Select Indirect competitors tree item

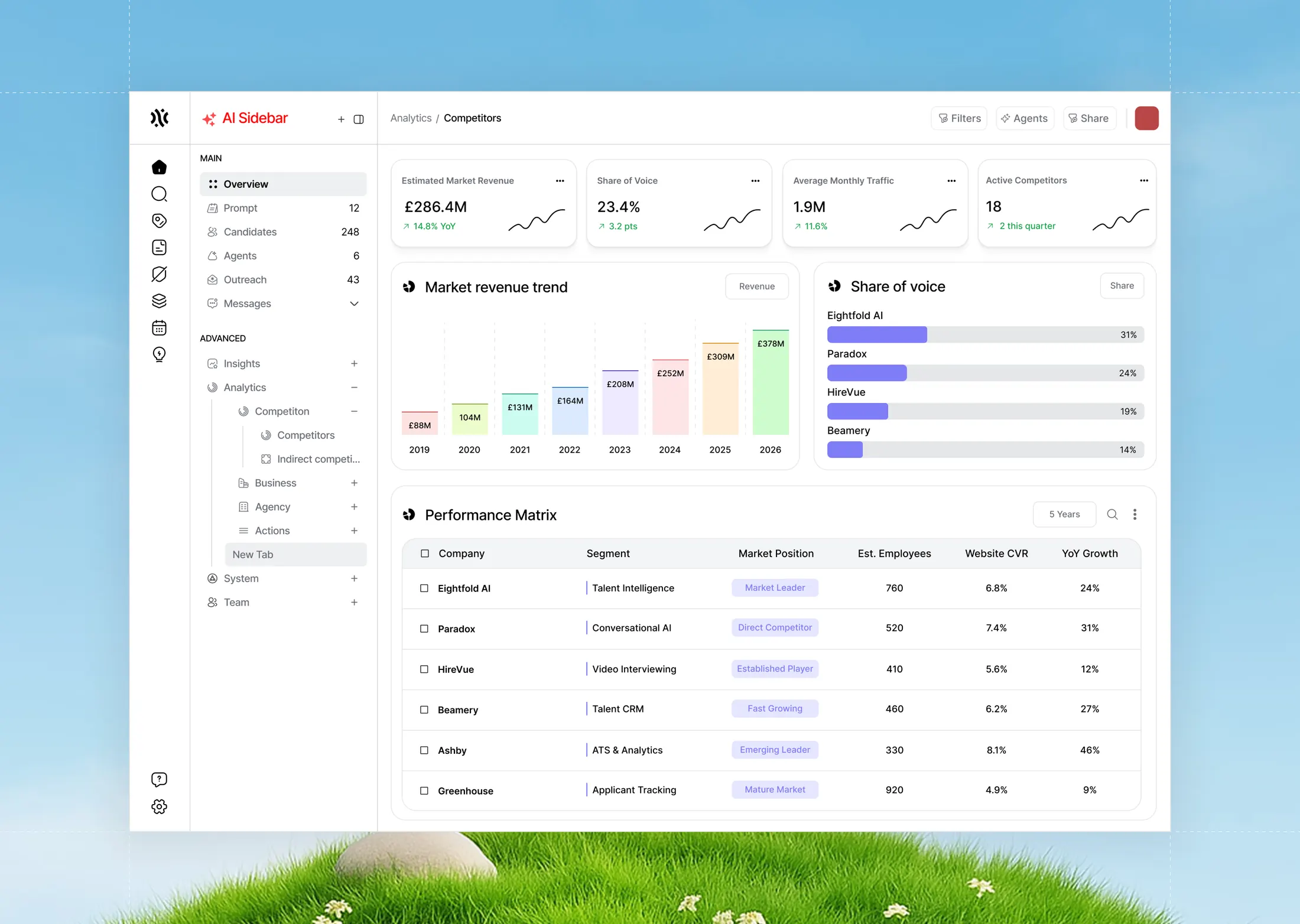[310, 459]
